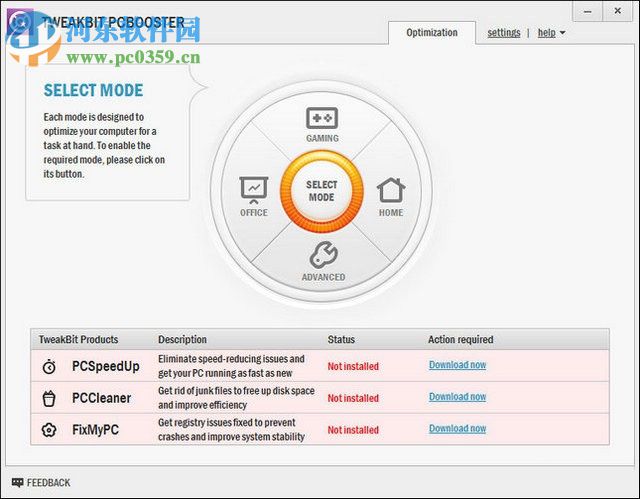640x499 pixels.
Task: Open the FEEDBACK link
Action: pos(48,483)
